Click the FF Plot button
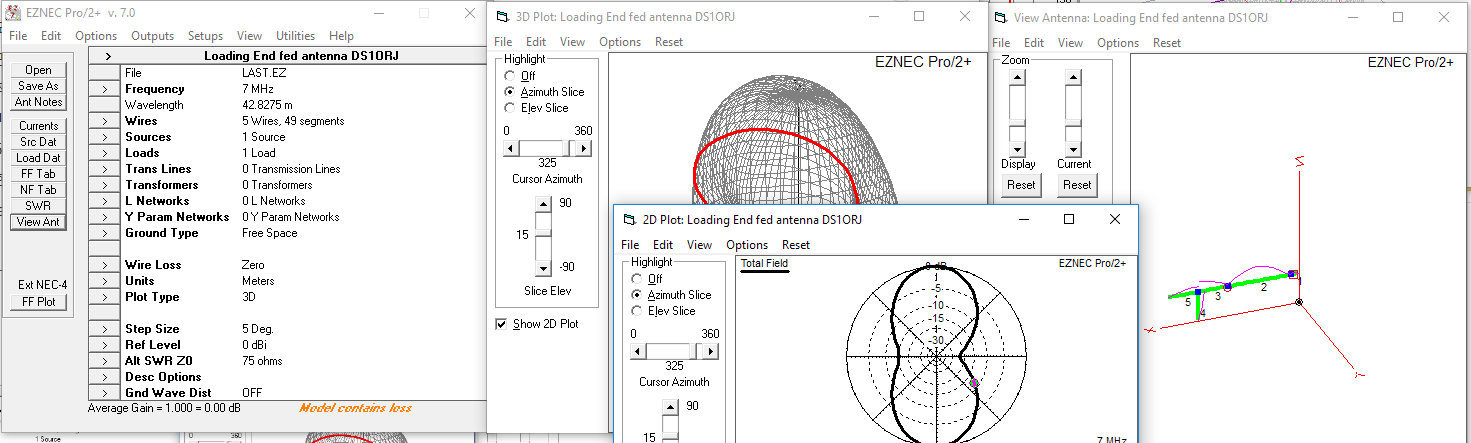 pos(39,301)
